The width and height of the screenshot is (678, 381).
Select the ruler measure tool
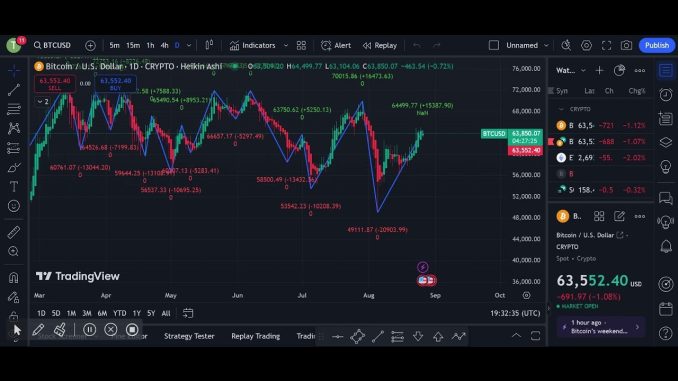pos(14,232)
